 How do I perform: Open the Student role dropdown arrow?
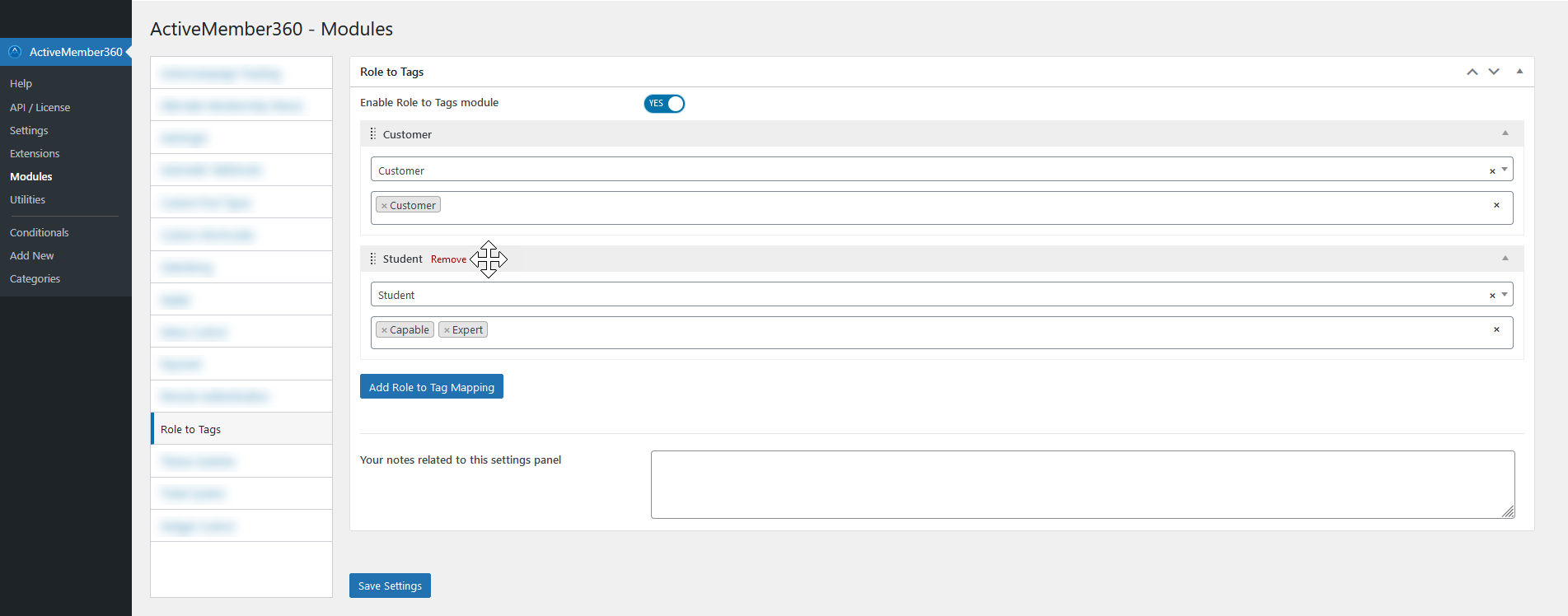click(1505, 294)
